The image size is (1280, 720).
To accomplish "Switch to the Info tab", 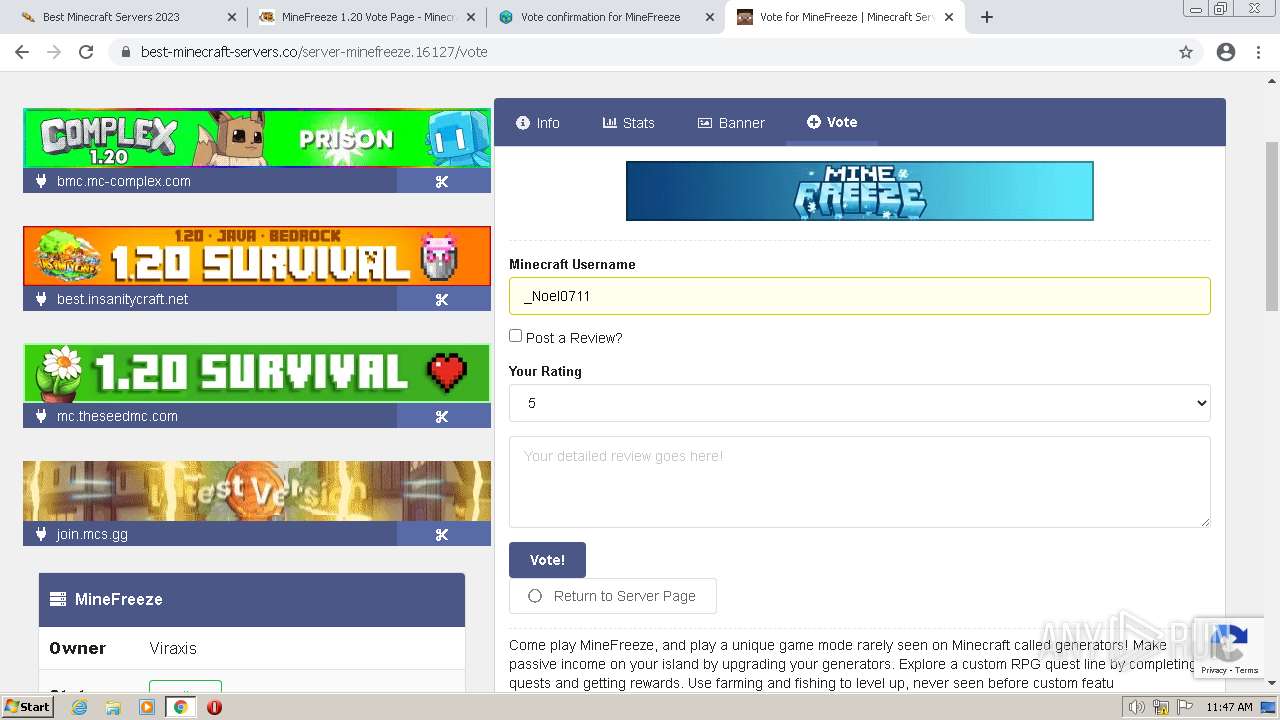I will (538, 123).
